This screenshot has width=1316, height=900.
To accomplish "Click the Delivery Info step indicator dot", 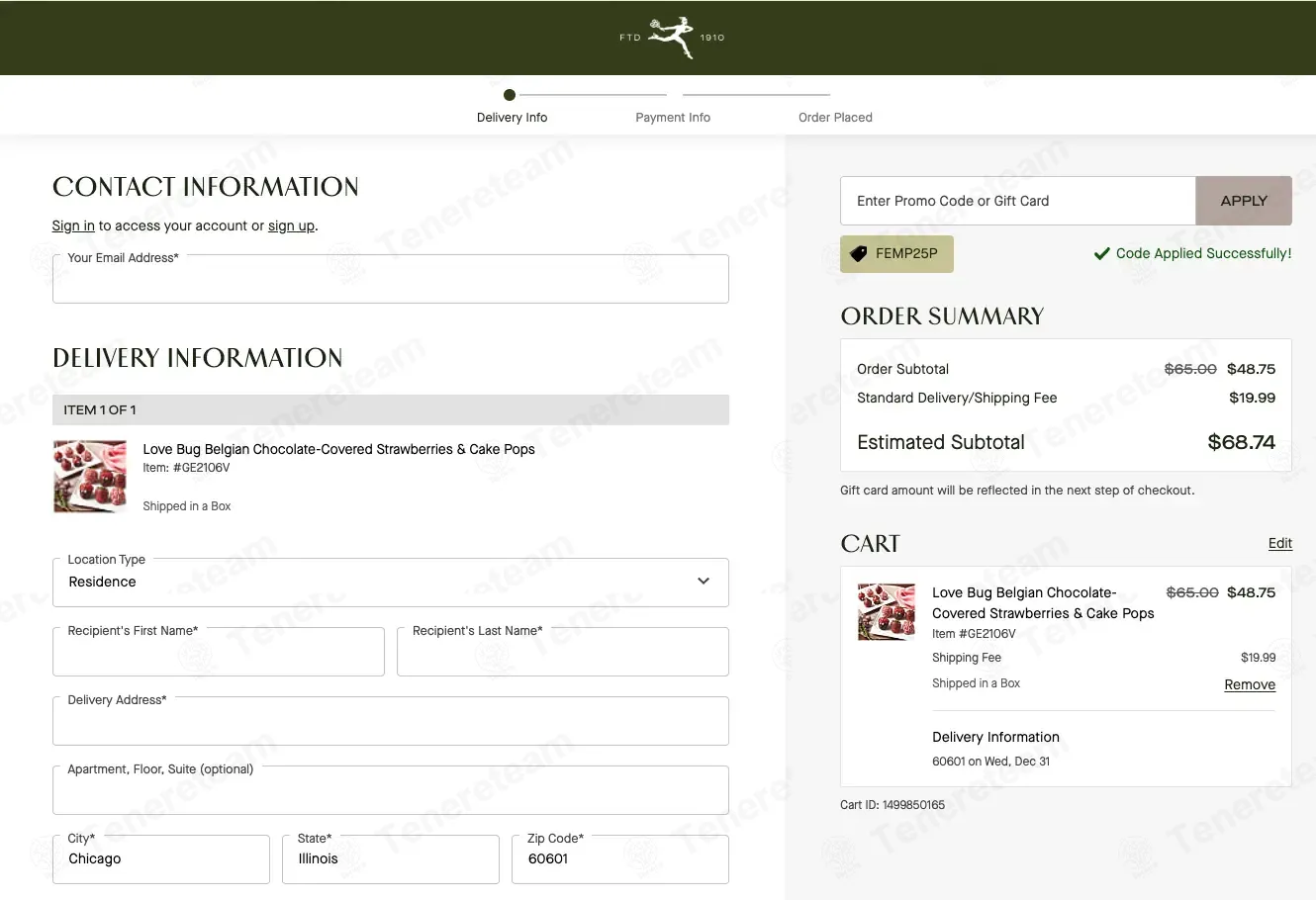I will (510, 95).
